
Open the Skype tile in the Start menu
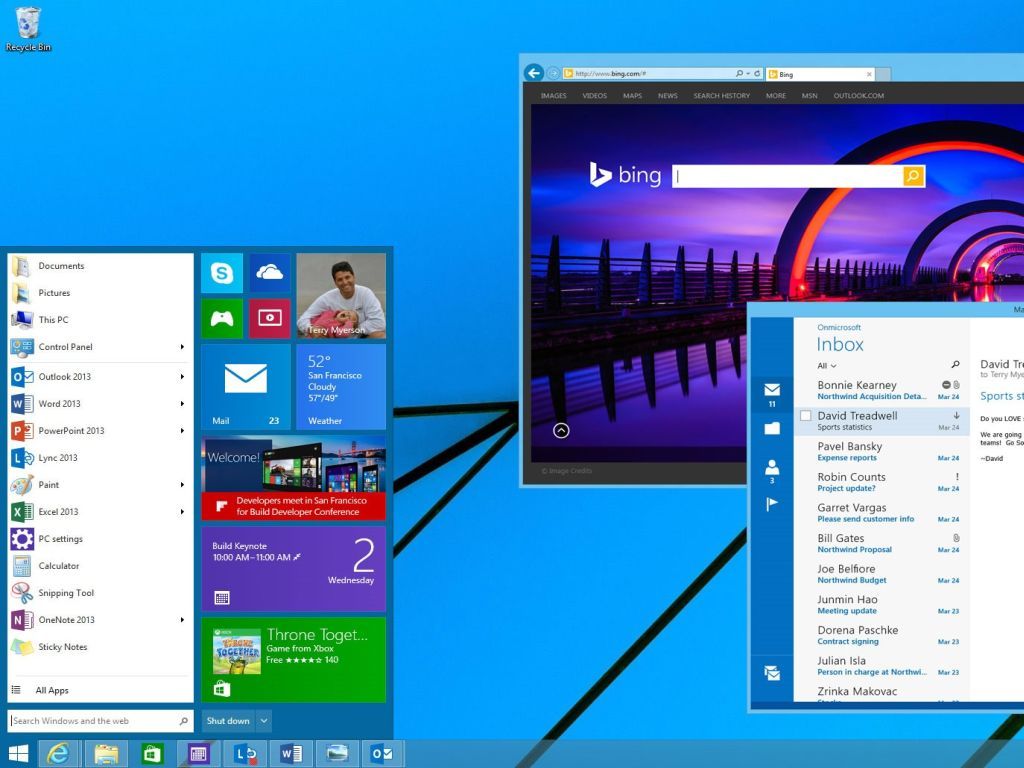(x=221, y=271)
